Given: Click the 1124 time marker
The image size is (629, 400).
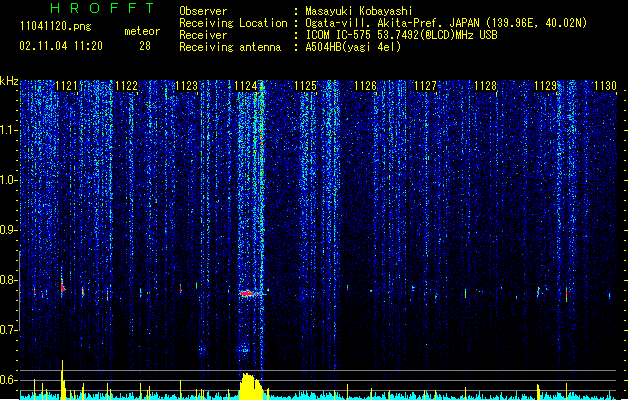Looking at the screenshot, I should [246, 86].
